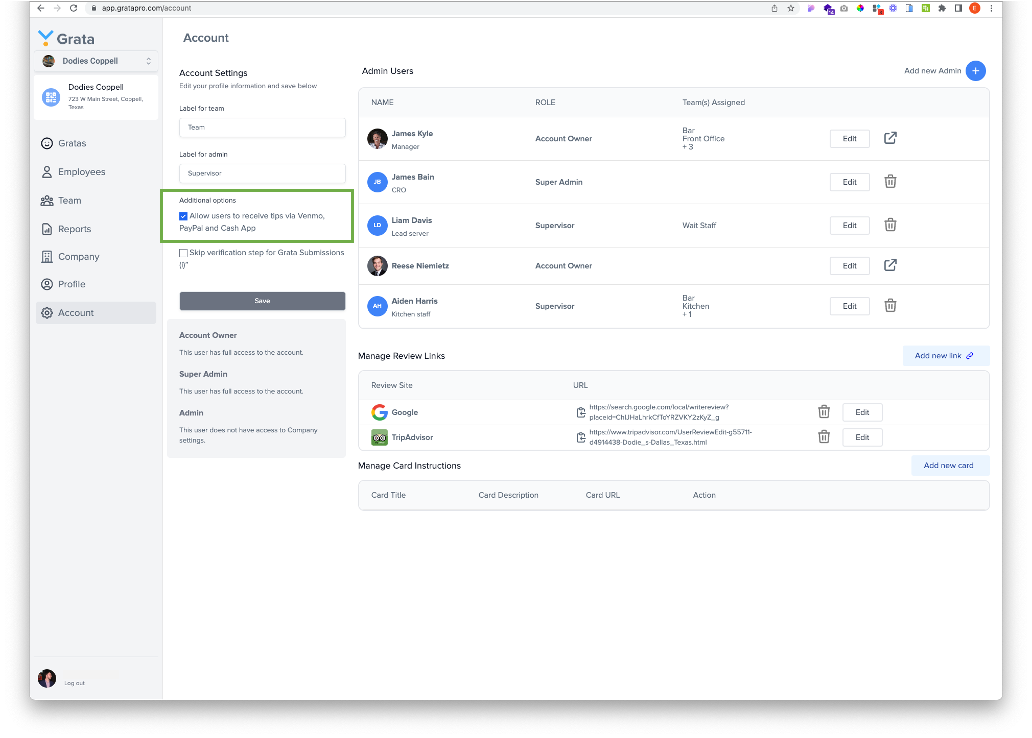The height and width of the screenshot is (738, 1032).
Task: Click Add new link button
Action: coord(946,356)
